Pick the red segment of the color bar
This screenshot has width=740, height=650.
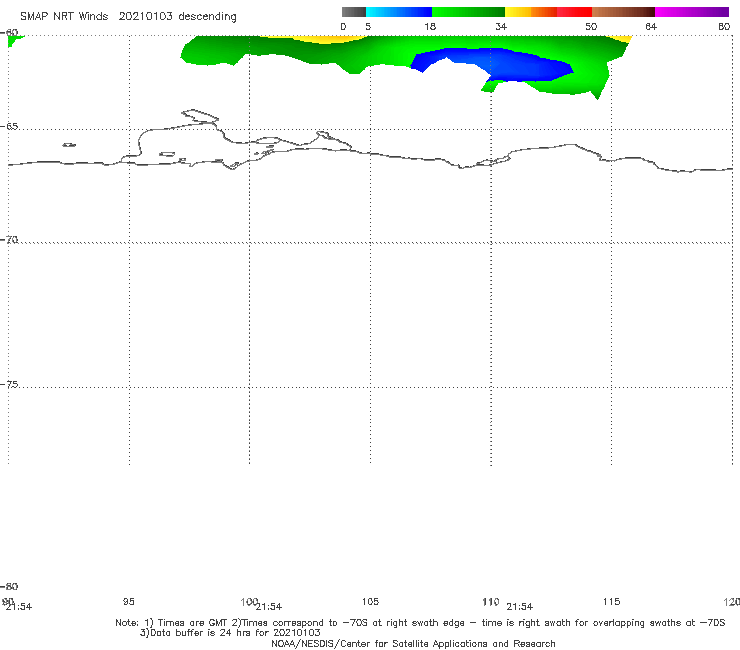click(574, 12)
